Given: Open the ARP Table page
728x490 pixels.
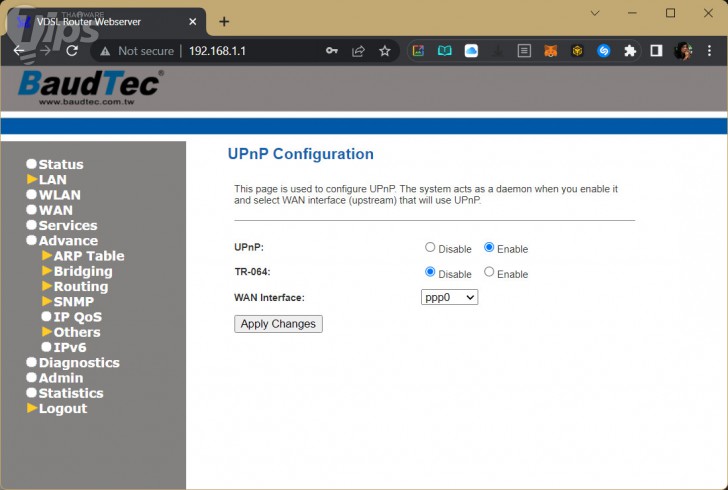Looking at the screenshot, I should (89, 256).
